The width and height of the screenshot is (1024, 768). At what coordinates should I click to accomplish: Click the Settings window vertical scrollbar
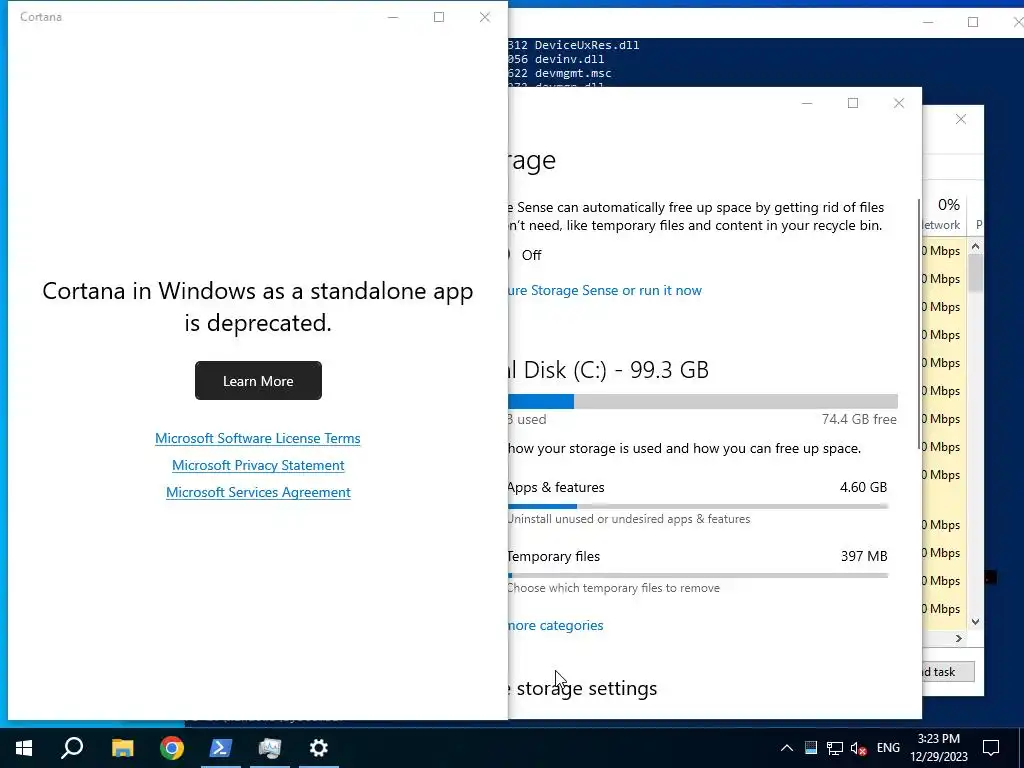click(920, 325)
